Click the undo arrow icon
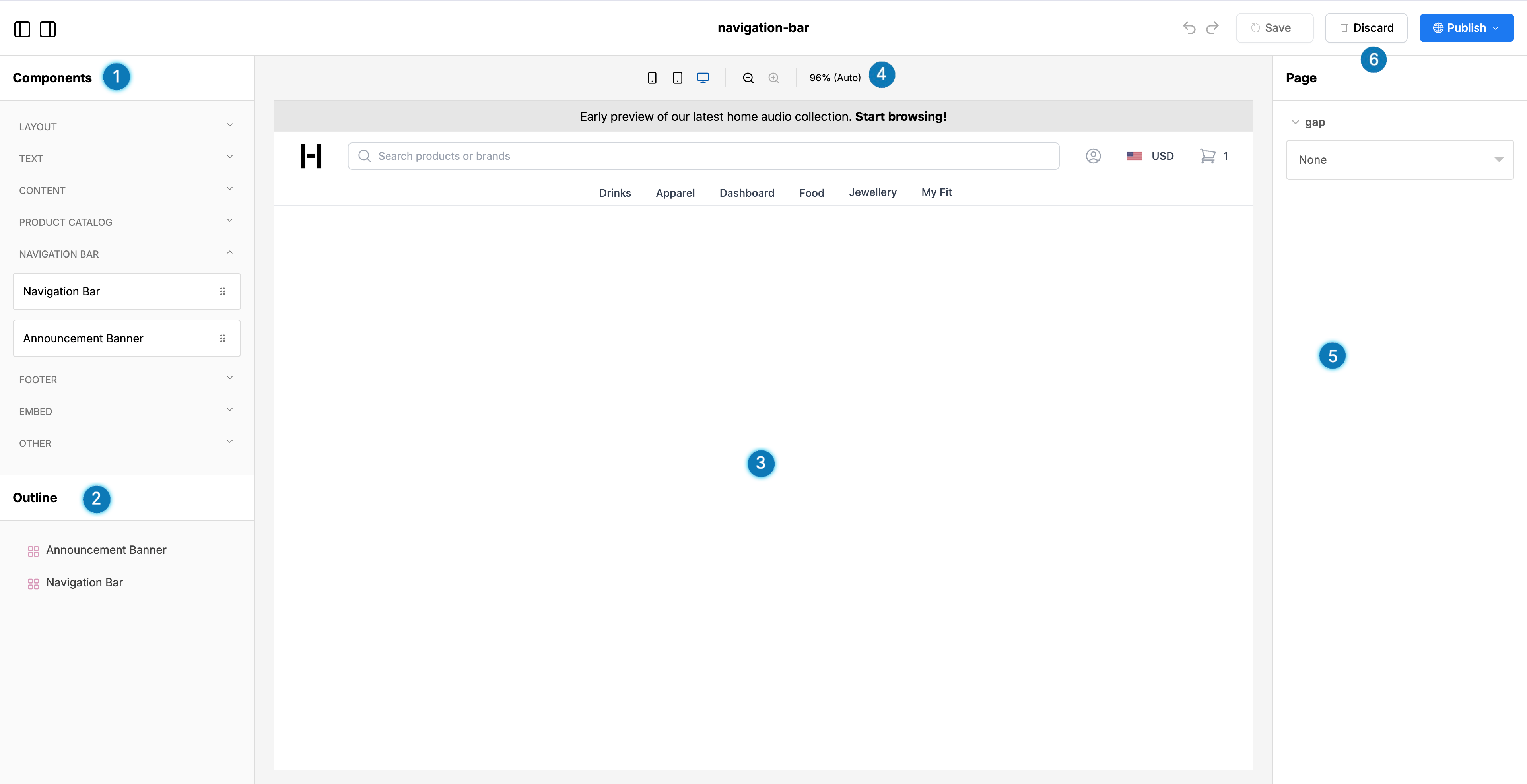This screenshot has width=1527, height=784. pyautogui.click(x=1189, y=28)
